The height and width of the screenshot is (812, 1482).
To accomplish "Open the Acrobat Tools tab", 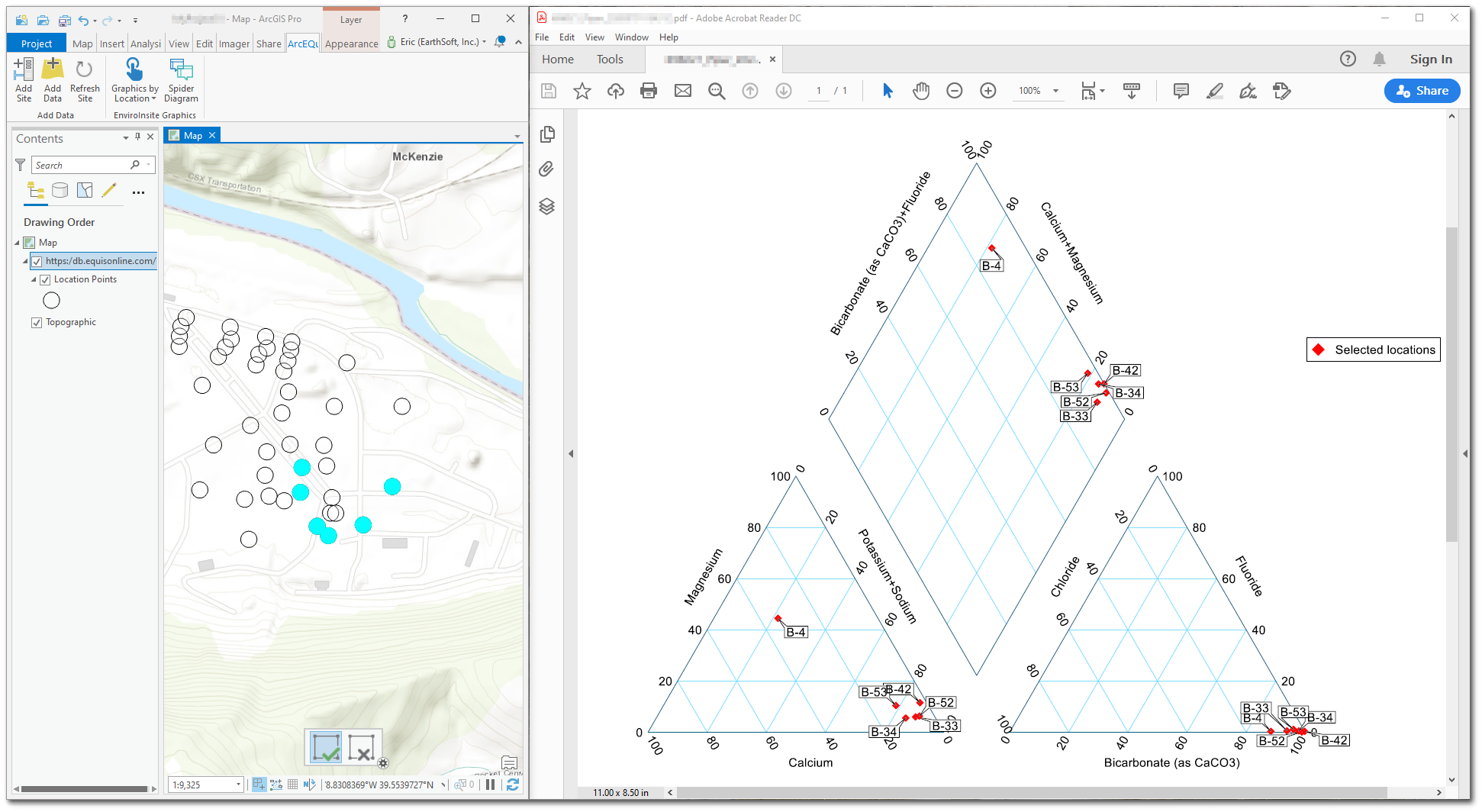I will pos(610,60).
